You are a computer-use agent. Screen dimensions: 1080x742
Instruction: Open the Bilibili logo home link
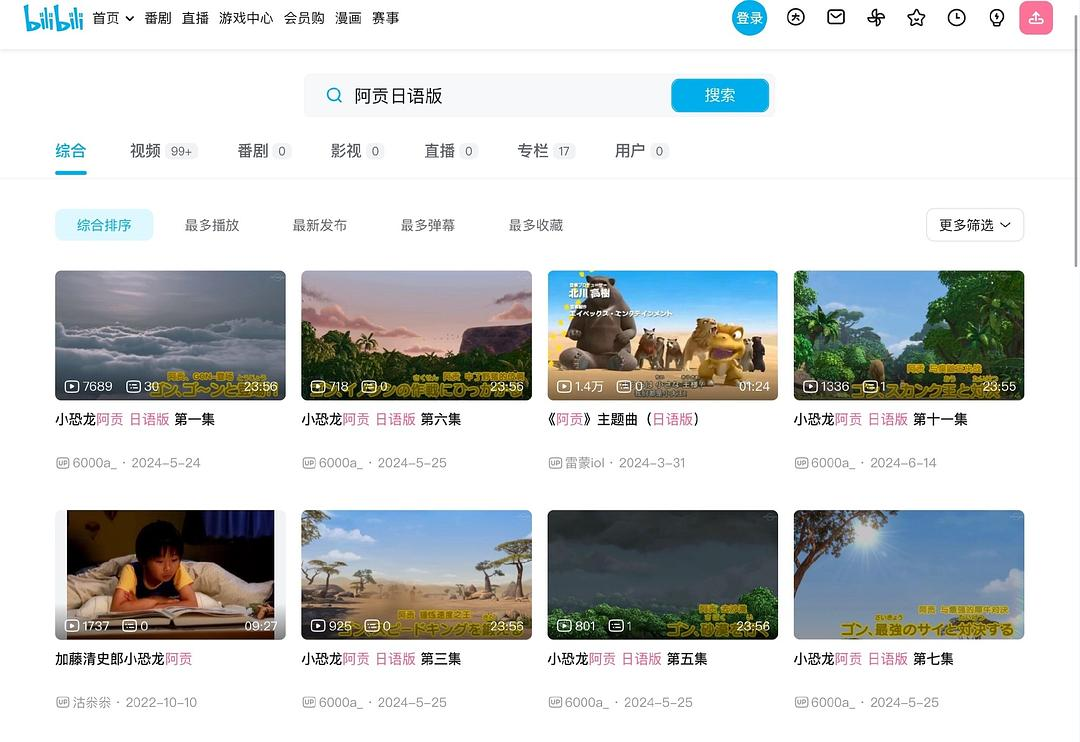pyautogui.click(x=53, y=18)
